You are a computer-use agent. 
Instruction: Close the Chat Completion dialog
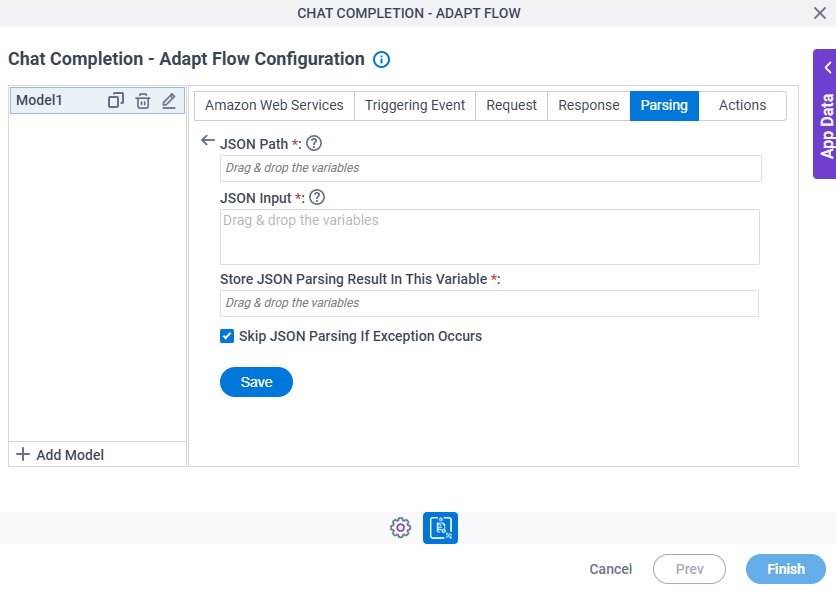coord(819,13)
